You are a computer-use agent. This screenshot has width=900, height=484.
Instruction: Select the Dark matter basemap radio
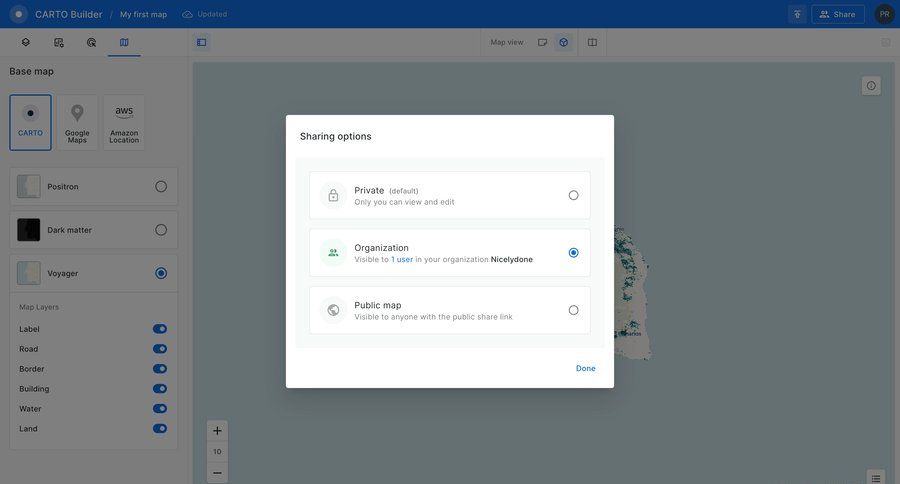tap(161, 230)
